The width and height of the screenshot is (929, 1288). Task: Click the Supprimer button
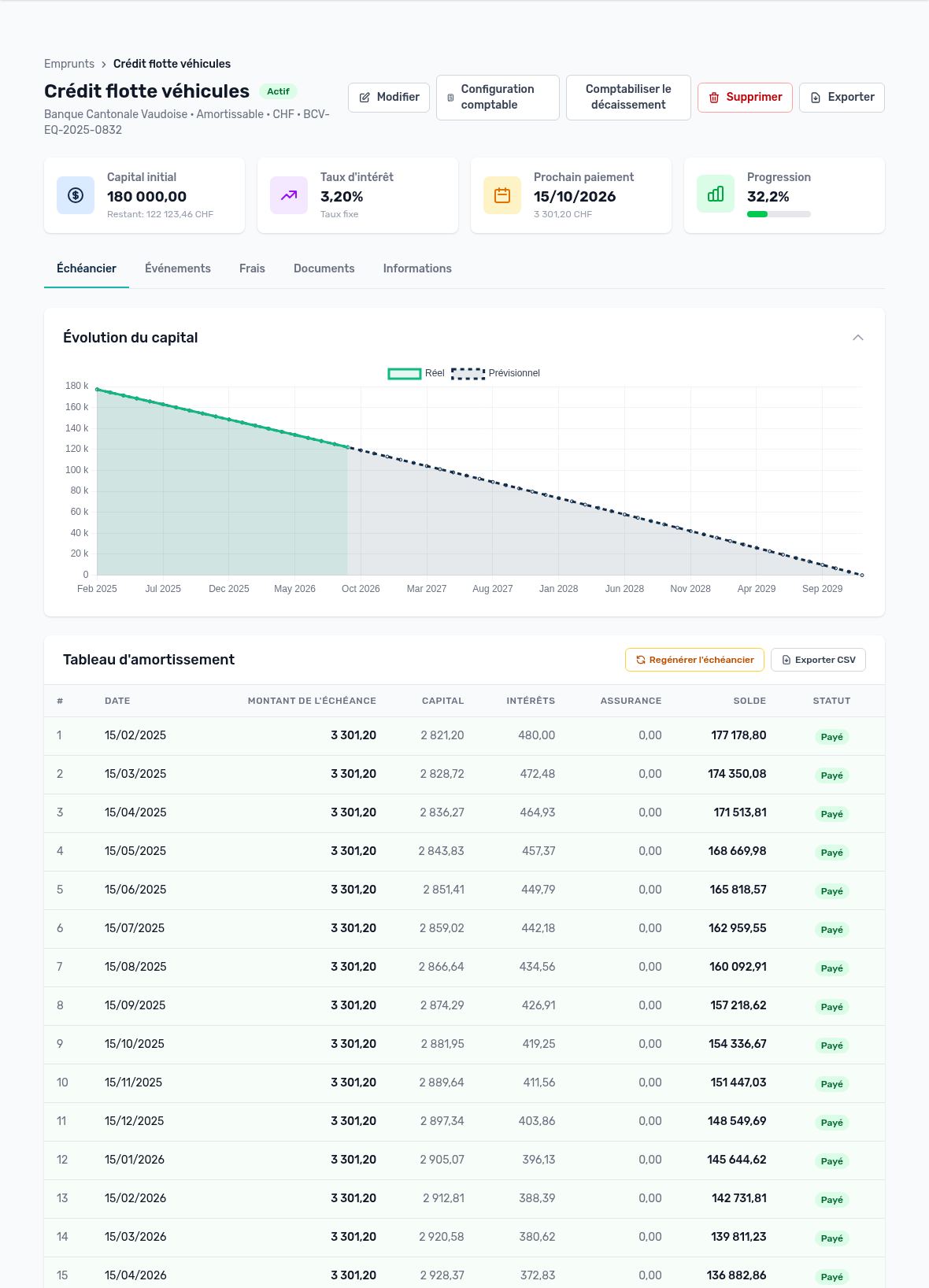click(x=745, y=98)
